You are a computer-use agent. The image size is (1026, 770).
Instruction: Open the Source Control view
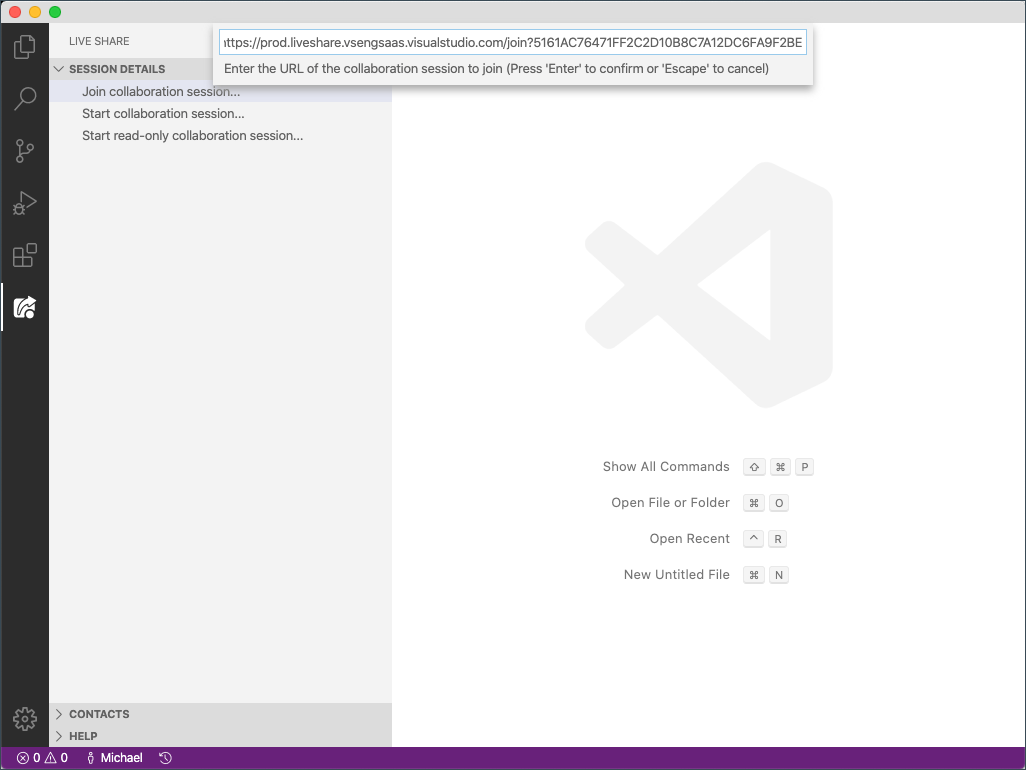[x=25, y=151]
